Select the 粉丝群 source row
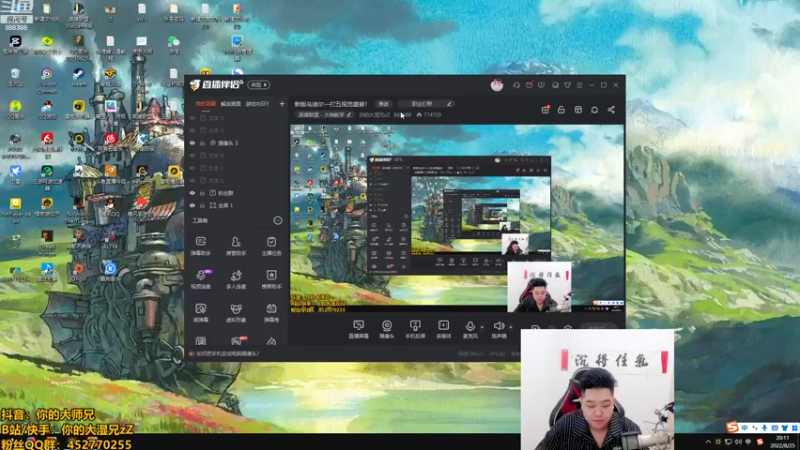The width and height of the screenshot is (800, 450). [x=235, y=193]
